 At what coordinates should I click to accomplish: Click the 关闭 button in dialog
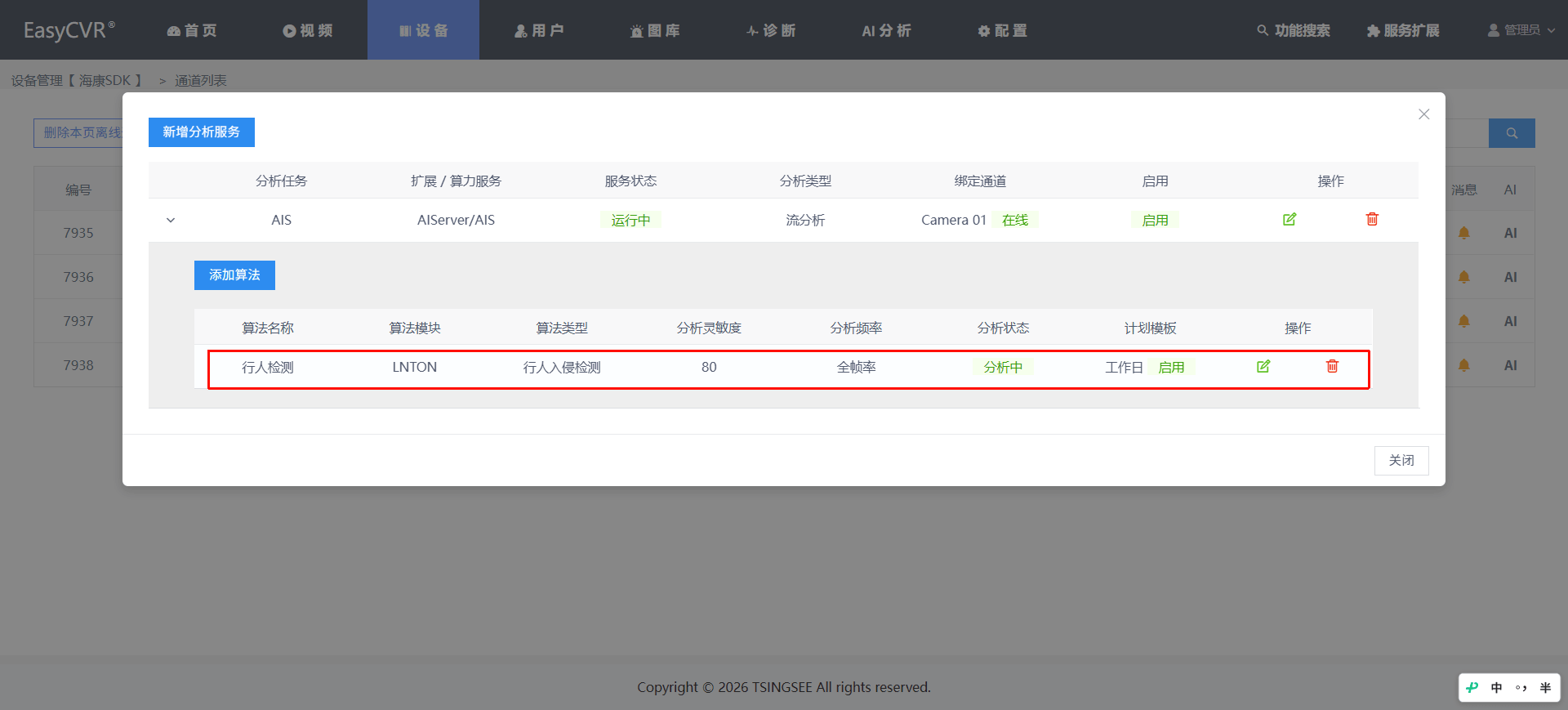(x=1401, y=460)
